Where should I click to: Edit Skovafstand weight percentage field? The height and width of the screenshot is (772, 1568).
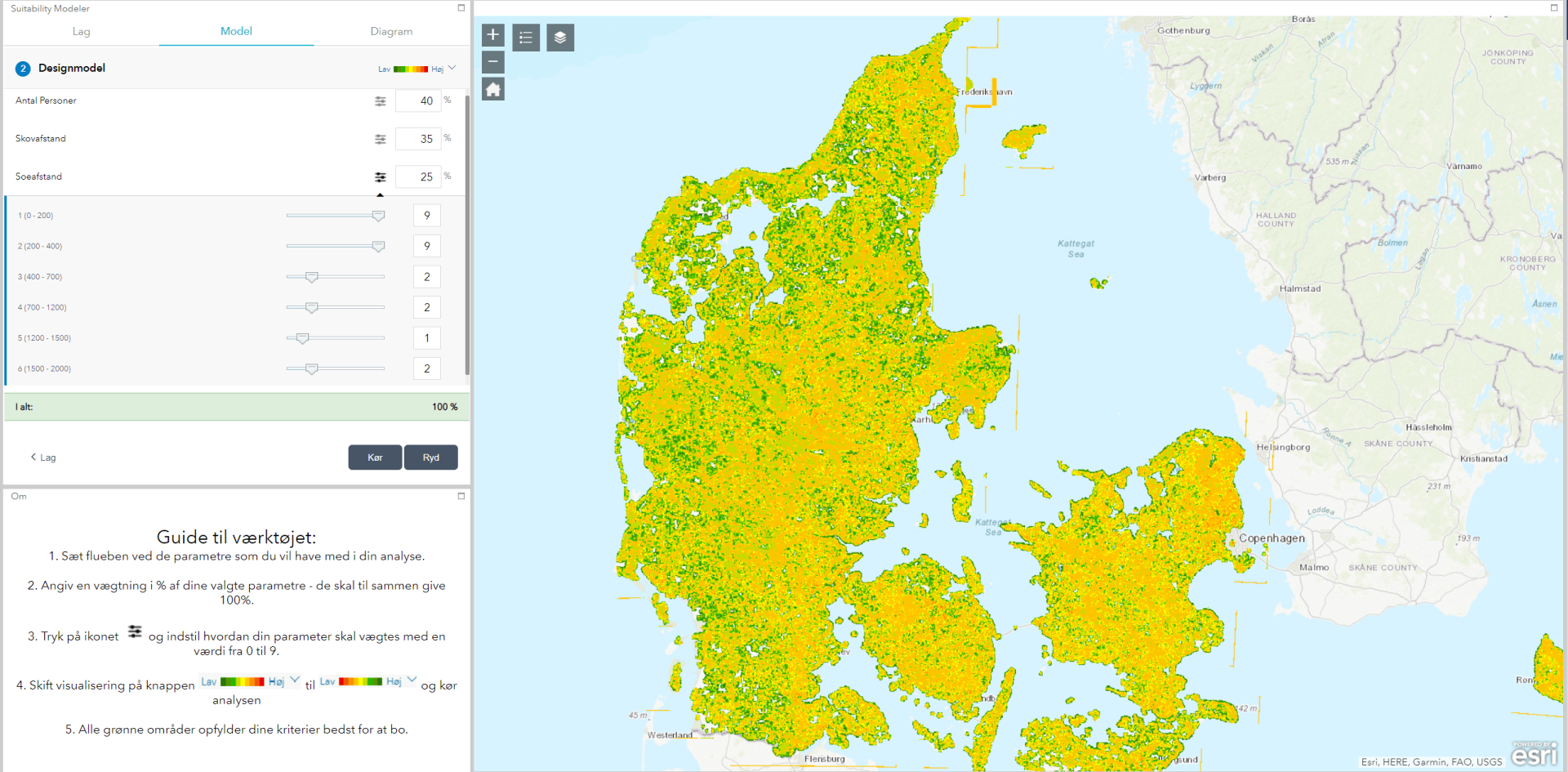coord(418,139)
